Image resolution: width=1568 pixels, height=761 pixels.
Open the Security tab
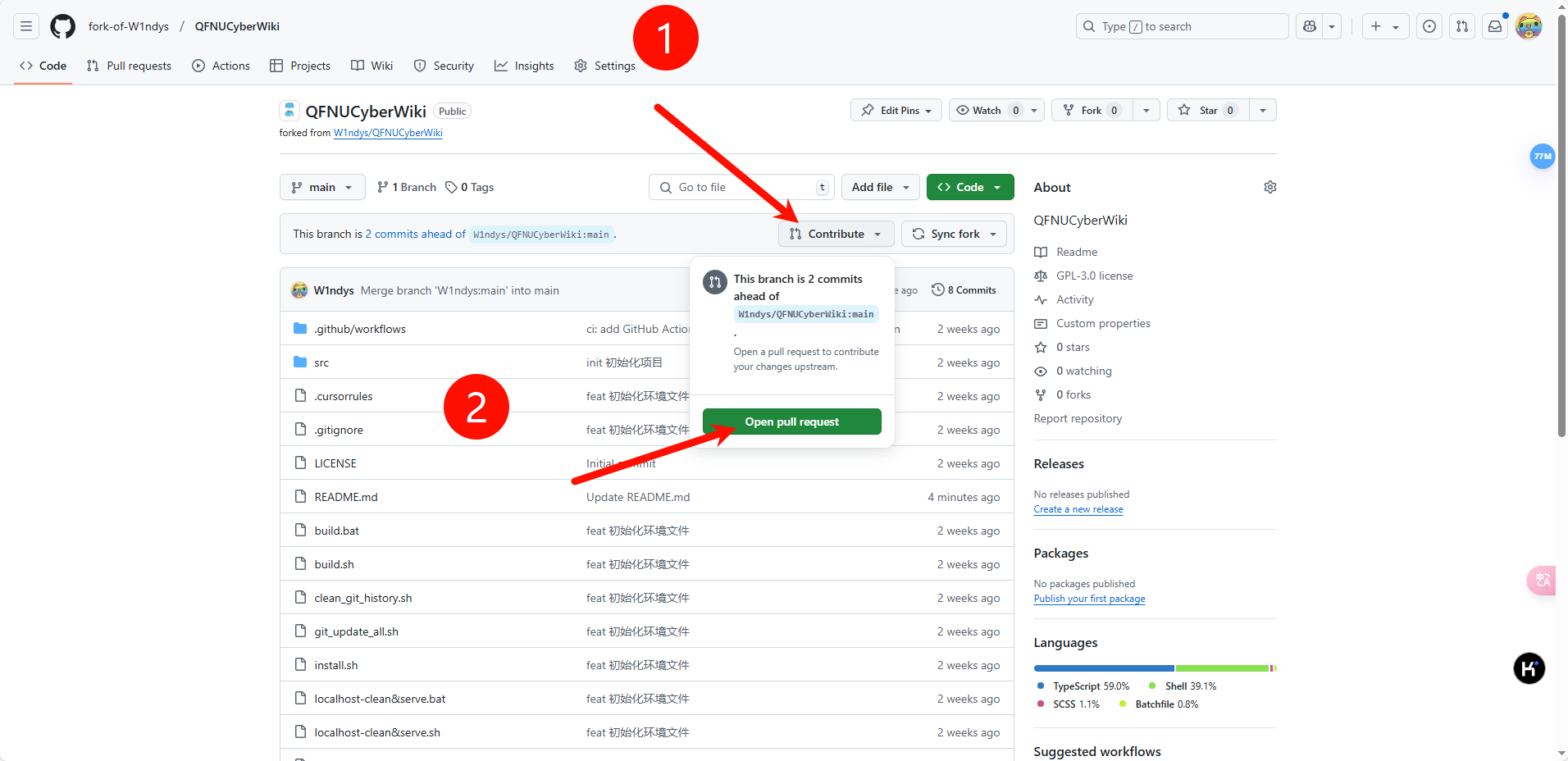(x=444, y=66)
